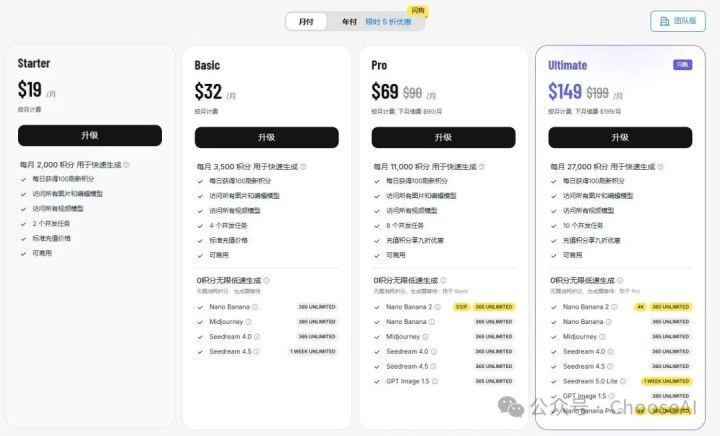Image resolution: width=720 pixels, height=436 pixels.
Task: Click the Ultimate plan title
Action: (x=568, y=65)
